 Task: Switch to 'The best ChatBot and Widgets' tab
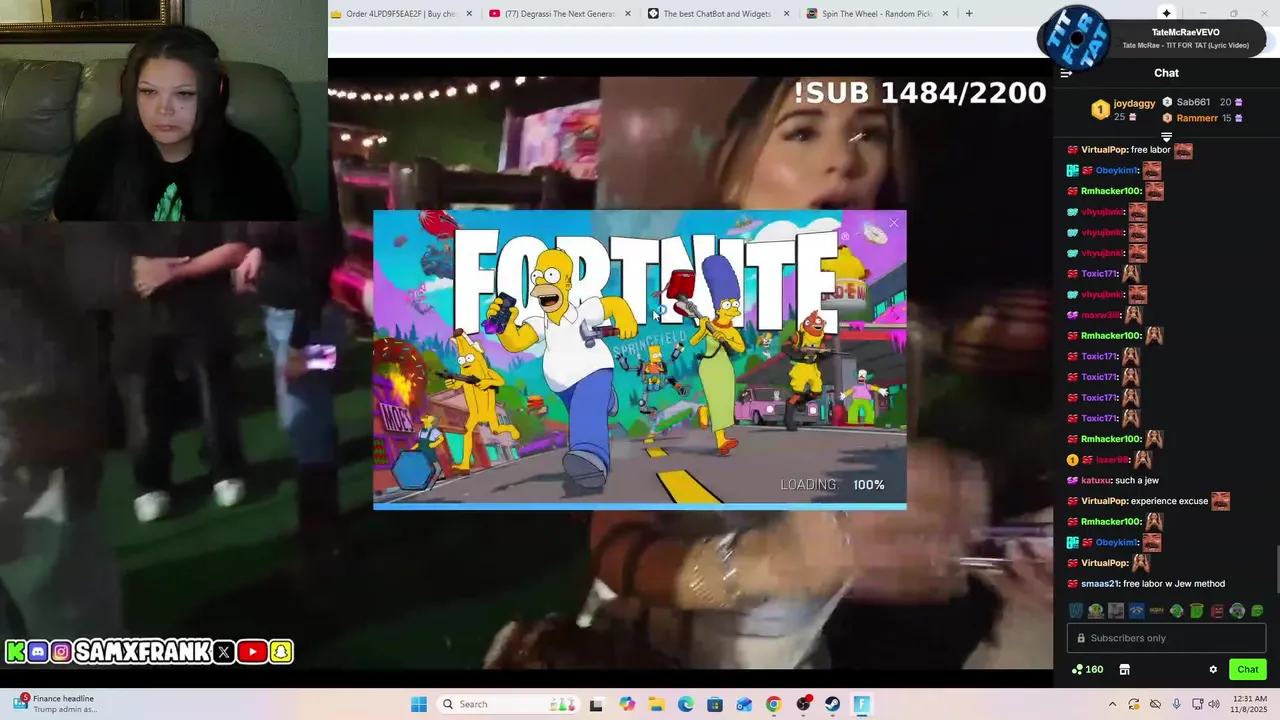point(718,14)
